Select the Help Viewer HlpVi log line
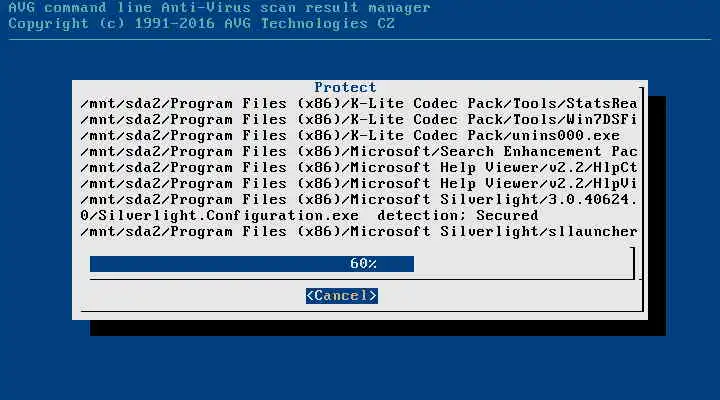The height and width of the screenshot is (400, 720). 359,184
